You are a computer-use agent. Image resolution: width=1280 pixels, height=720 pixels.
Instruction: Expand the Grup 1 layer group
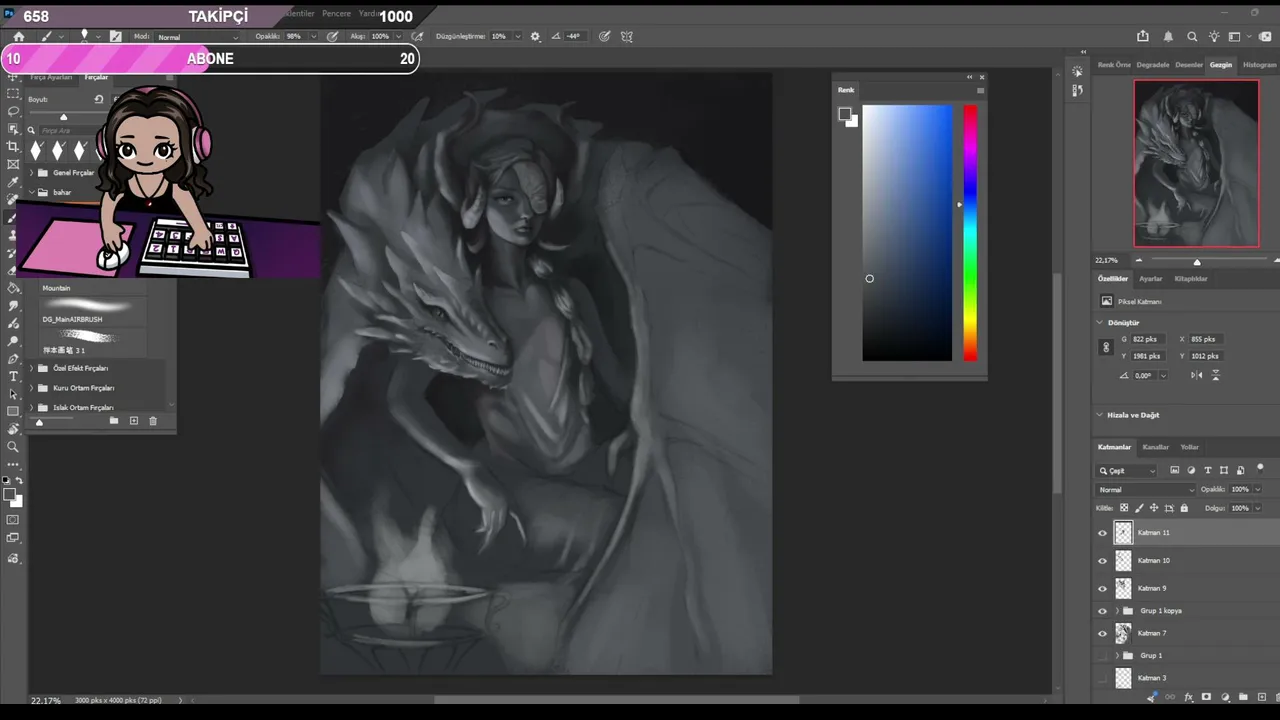coord(1117,656)
